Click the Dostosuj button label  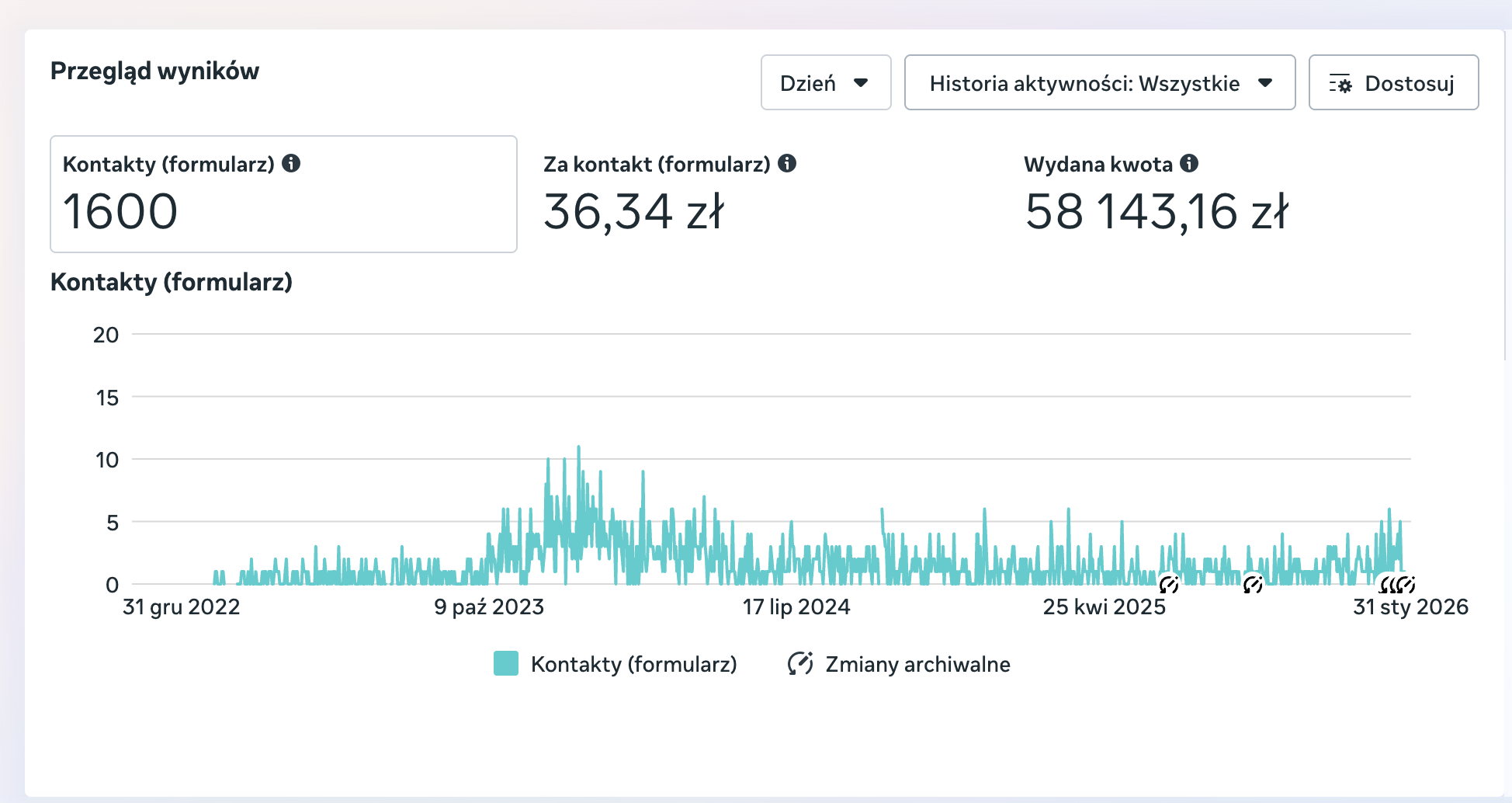coord(1409,83)
